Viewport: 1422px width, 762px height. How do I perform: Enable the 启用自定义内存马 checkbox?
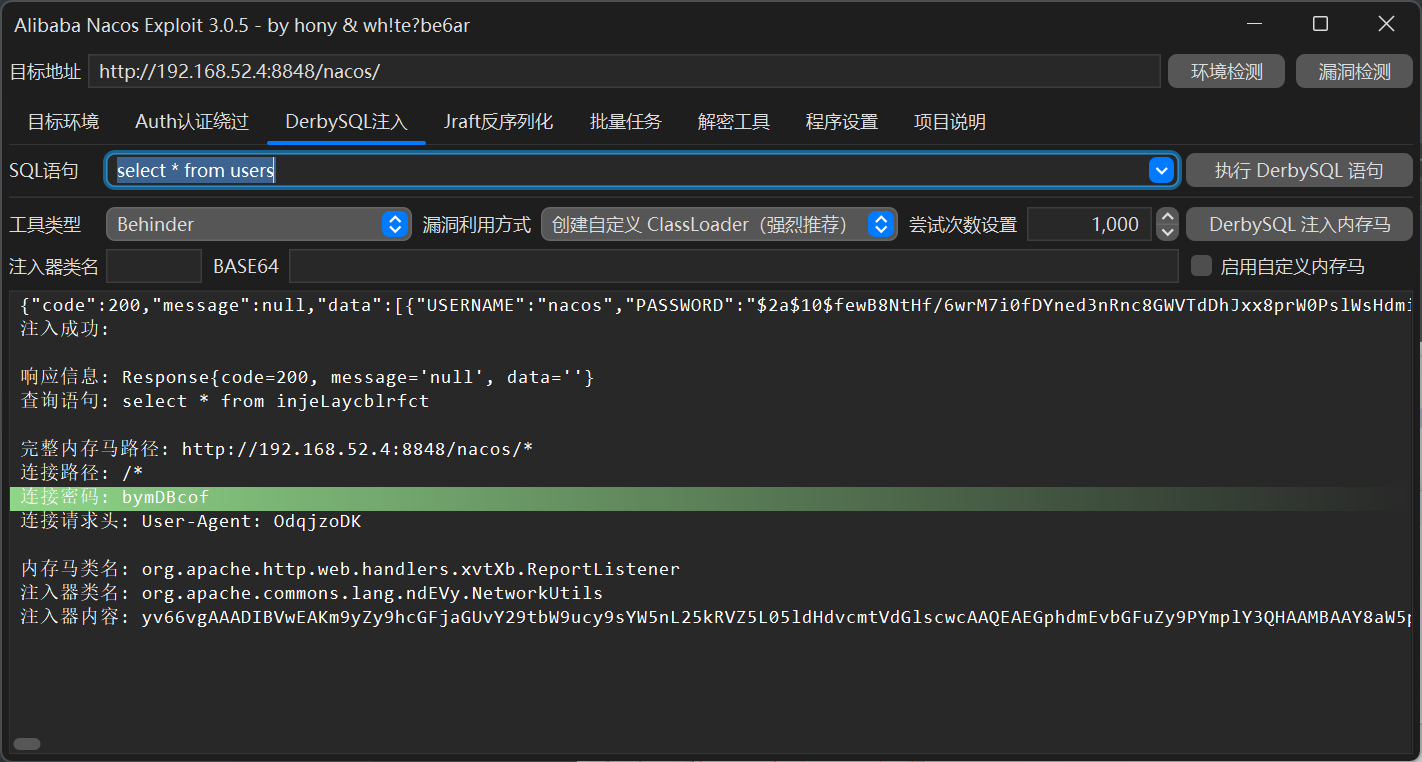(x=1202, y=266)
